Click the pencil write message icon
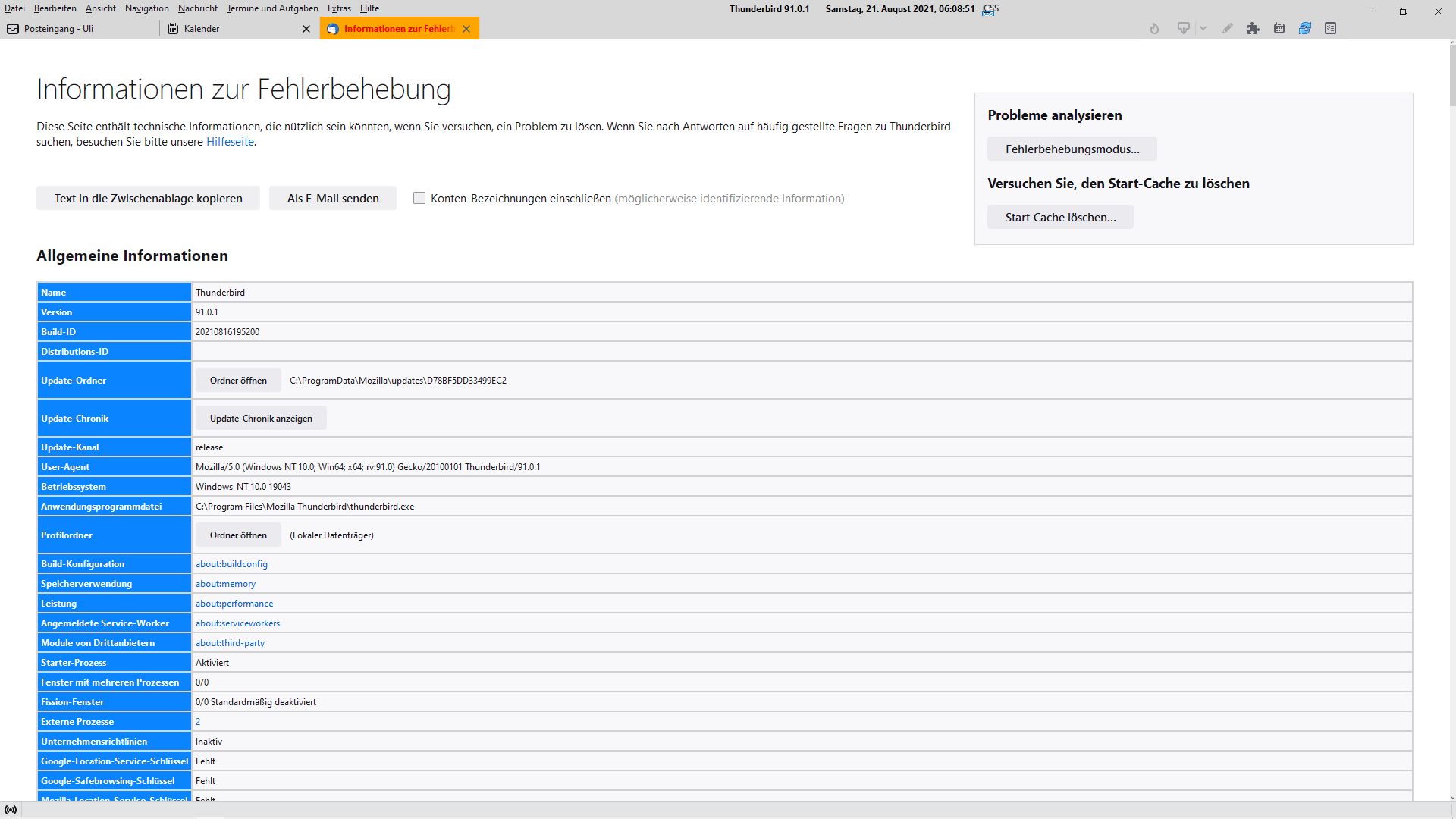The height and width of the screenshot is (819, 1456). (1227, 29)
